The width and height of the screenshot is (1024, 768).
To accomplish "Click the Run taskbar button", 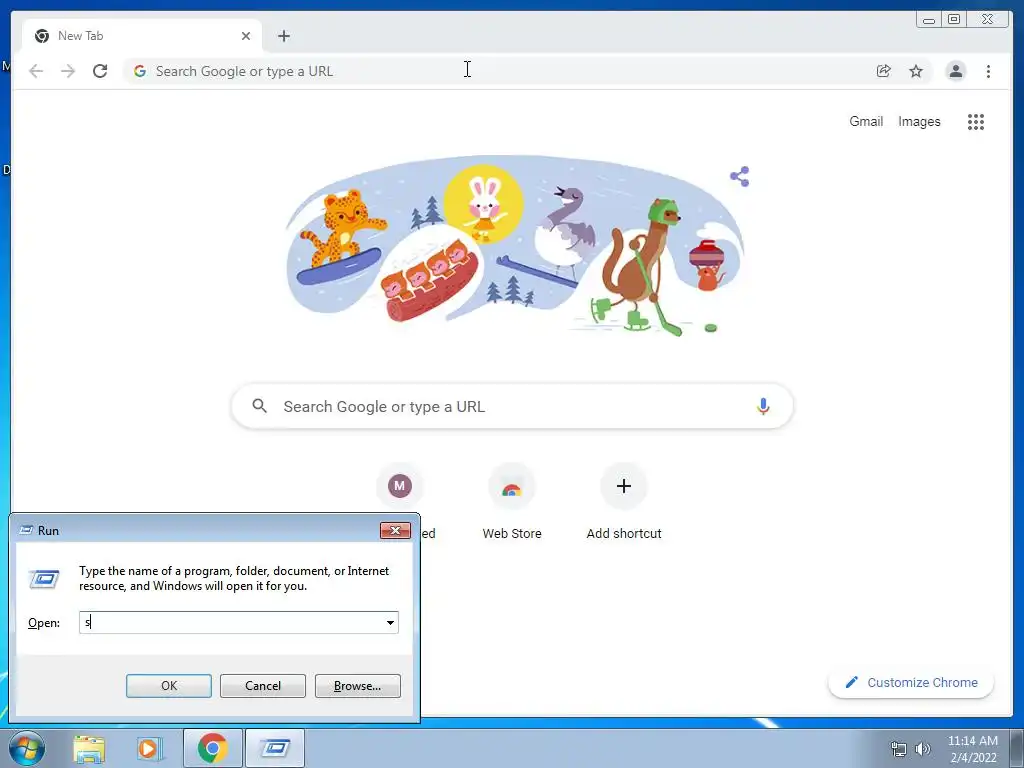I will (275, 748).
